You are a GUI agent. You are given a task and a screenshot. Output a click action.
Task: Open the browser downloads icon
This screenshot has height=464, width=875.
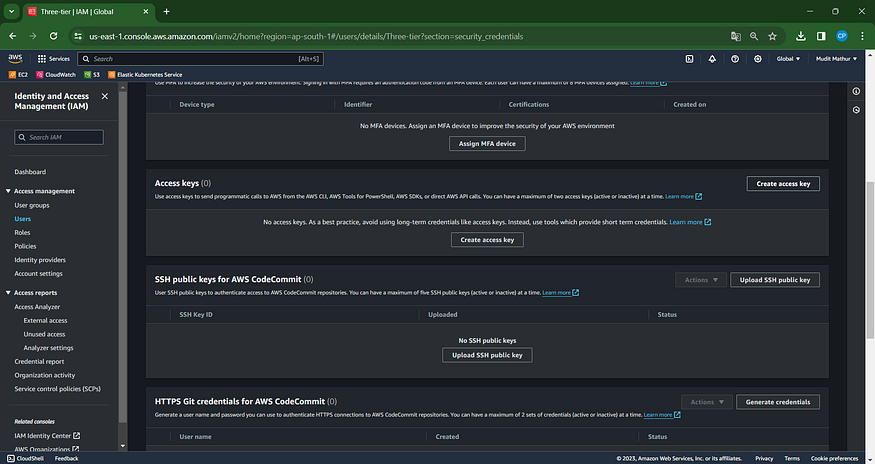click(x=801, y=36)
